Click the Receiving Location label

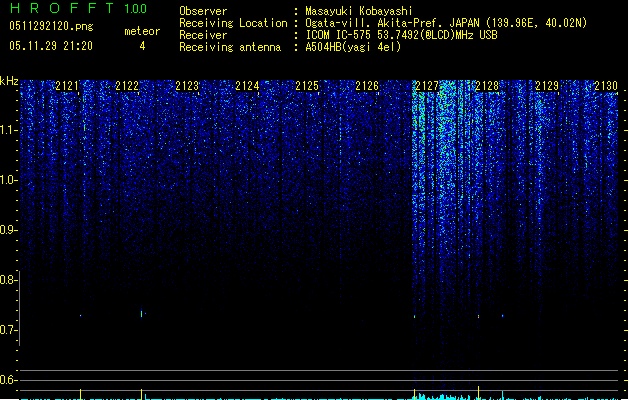pos(233,23)
